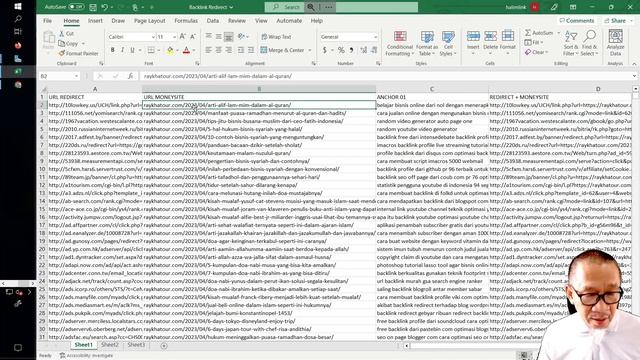Screen dimensions: 640x360
Task: Open Sort & Filter menu
Action: tap(571, 43)
